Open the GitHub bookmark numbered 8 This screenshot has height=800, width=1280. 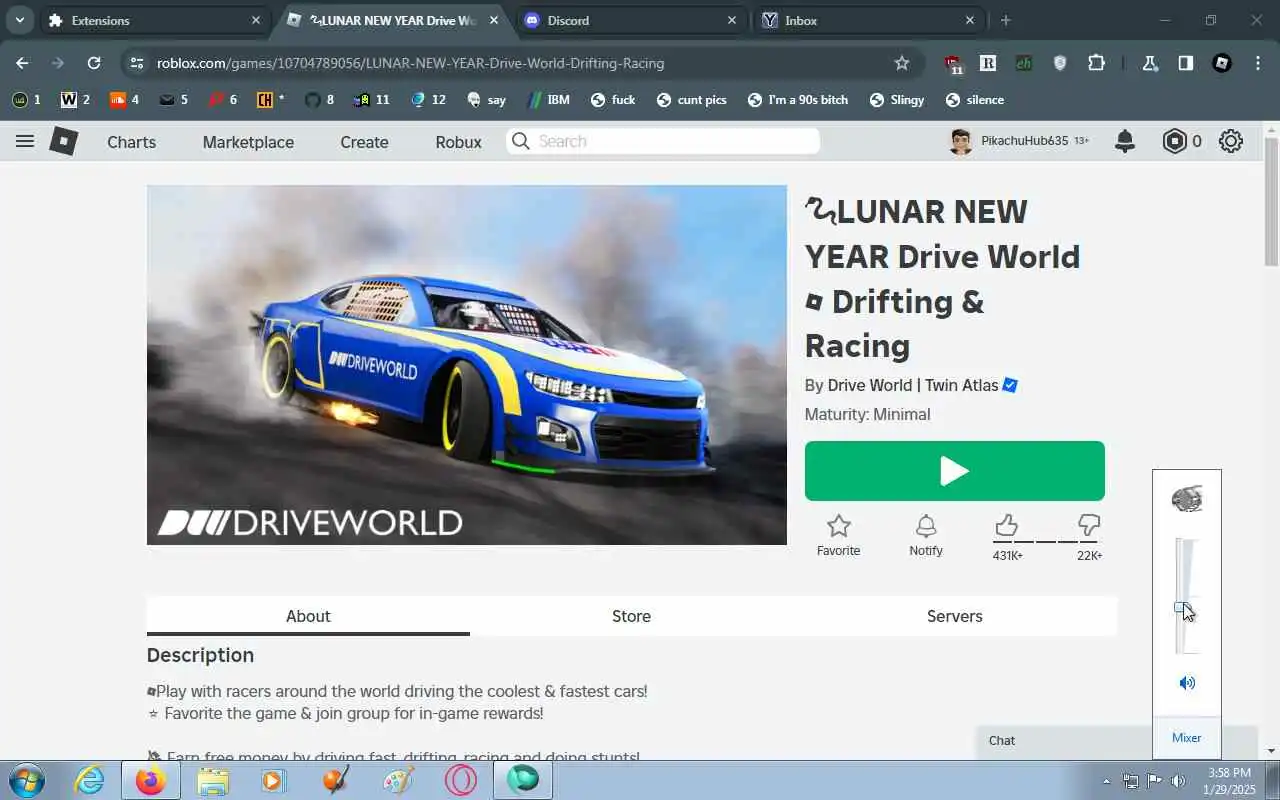click(x=319, y=100)
